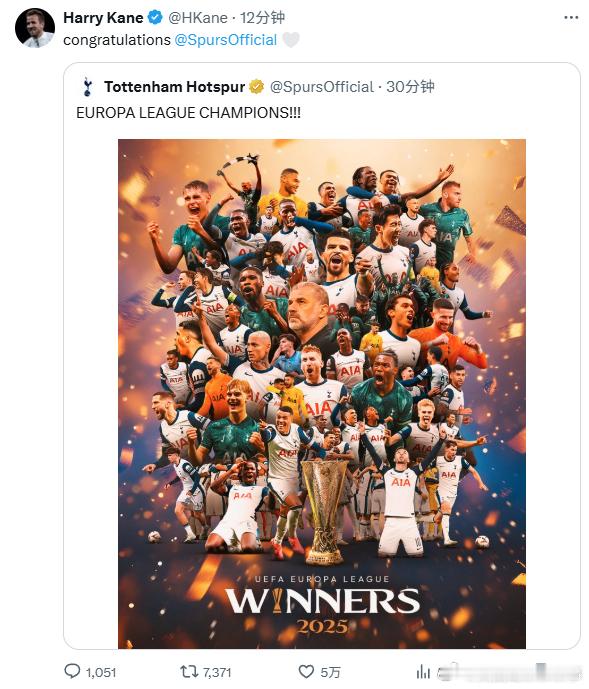The height and width of the screenshot is (689, 589).
Task: Open Harry Kane's profile avatar
Action: coord(35,28)
